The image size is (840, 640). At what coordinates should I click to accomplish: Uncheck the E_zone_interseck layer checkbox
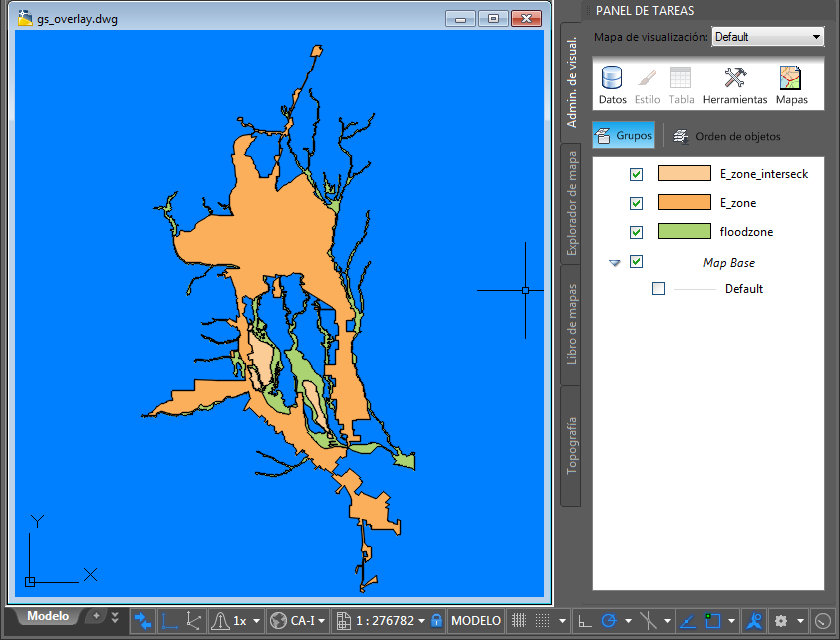tap(636, 174)
